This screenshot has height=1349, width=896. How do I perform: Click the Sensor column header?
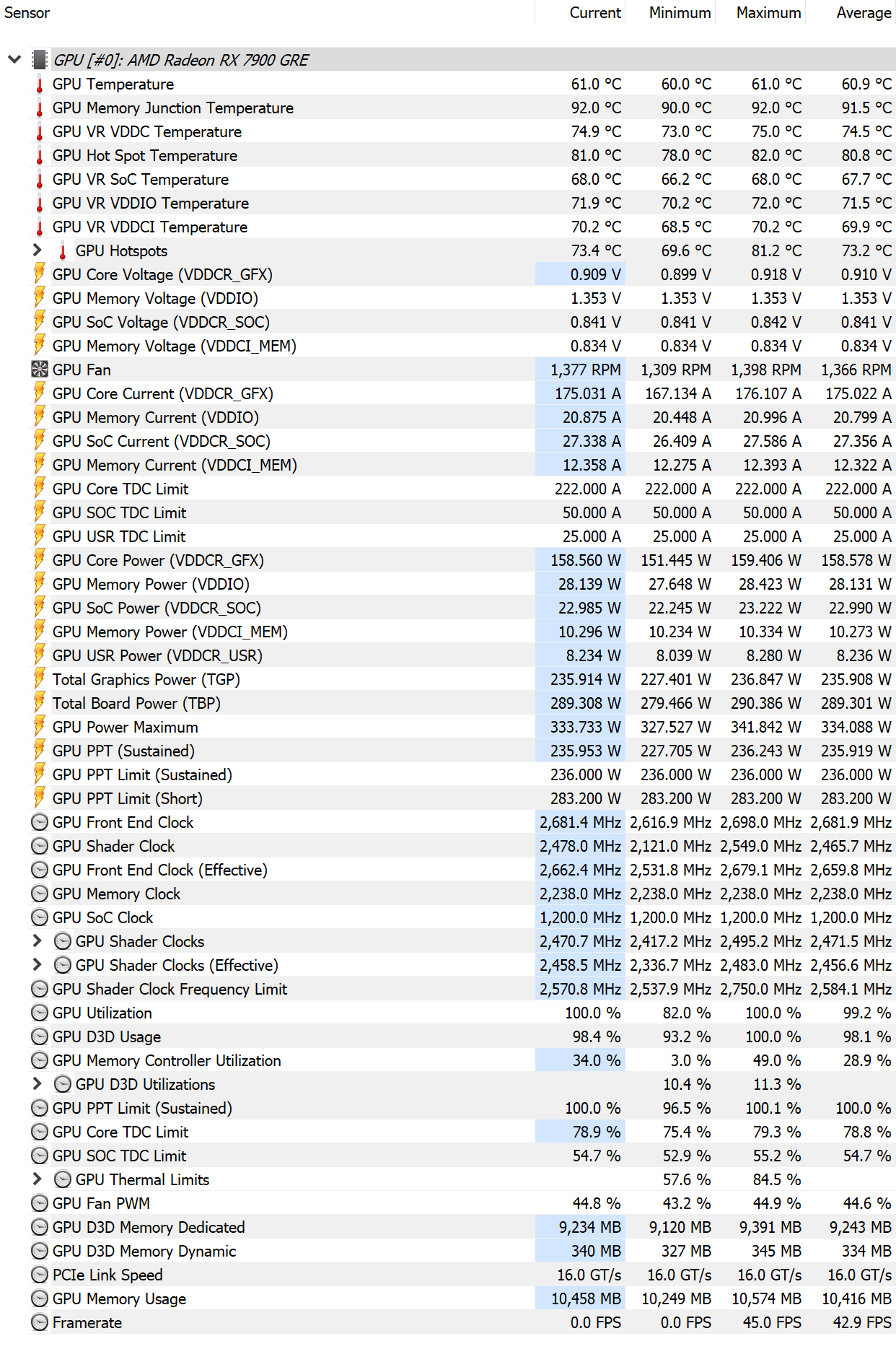coord(27,12)
